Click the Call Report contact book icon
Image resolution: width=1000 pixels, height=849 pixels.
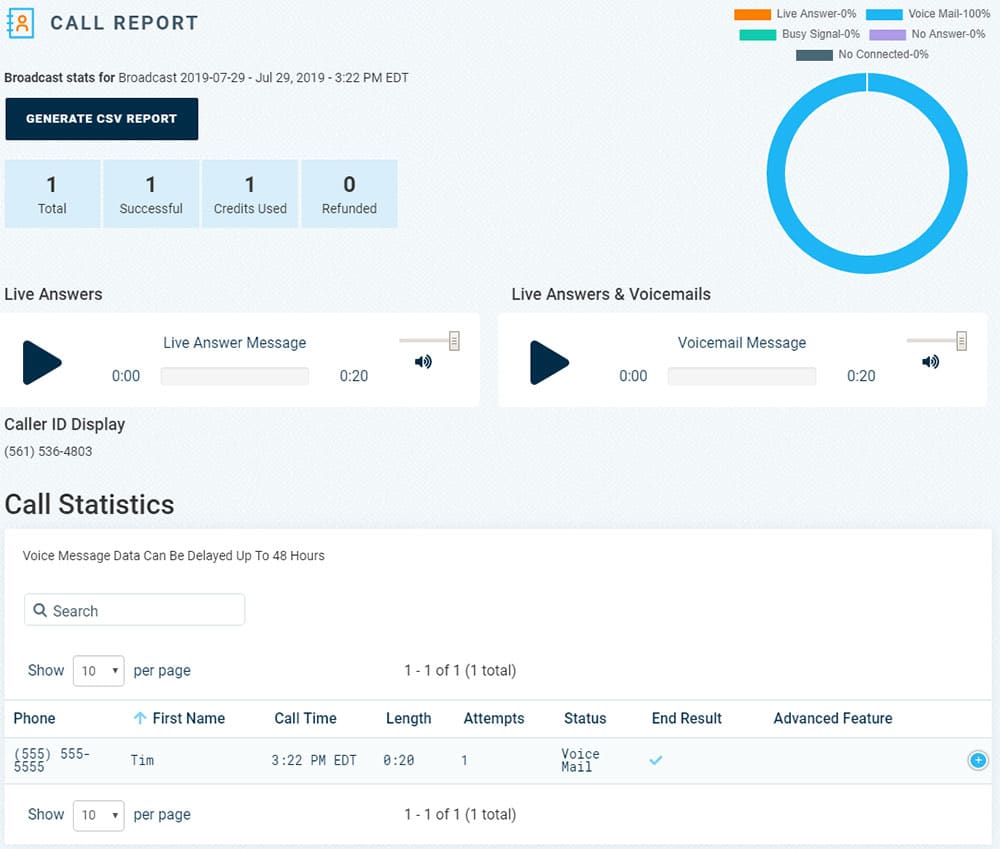point(20,24)
